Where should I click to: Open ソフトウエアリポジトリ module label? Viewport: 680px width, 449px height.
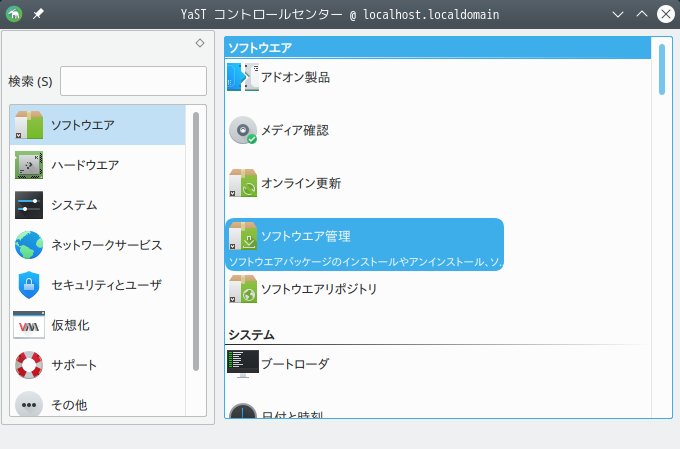(x=319, y=289)
